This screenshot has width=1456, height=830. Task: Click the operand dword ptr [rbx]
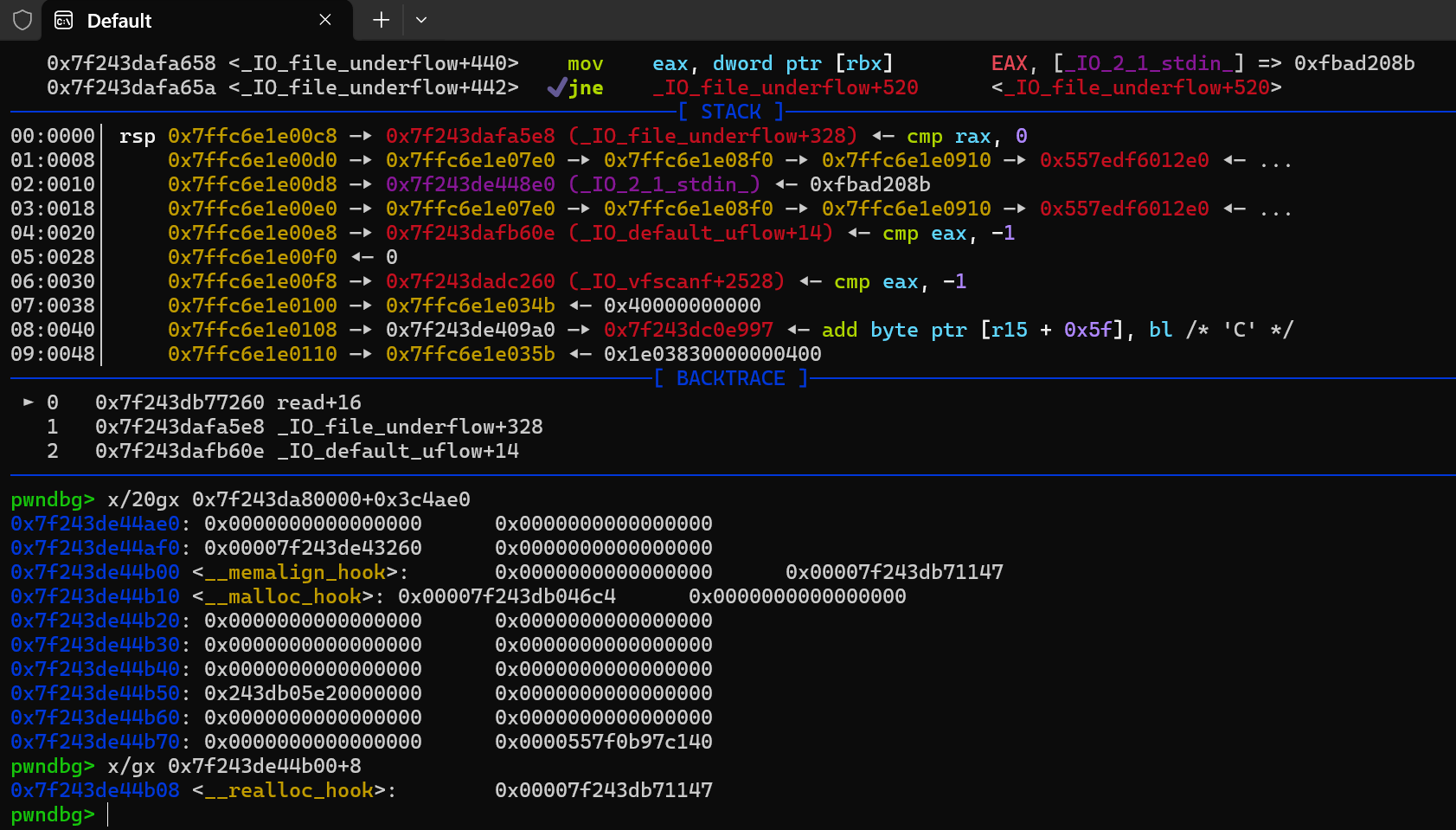[803, 63]
